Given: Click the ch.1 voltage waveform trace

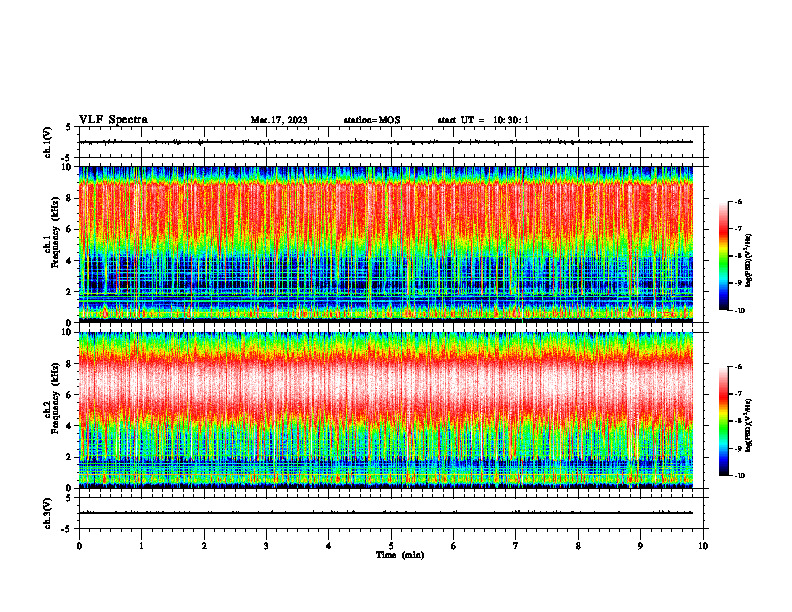Looking at the screenshot, I should (386, 142).
